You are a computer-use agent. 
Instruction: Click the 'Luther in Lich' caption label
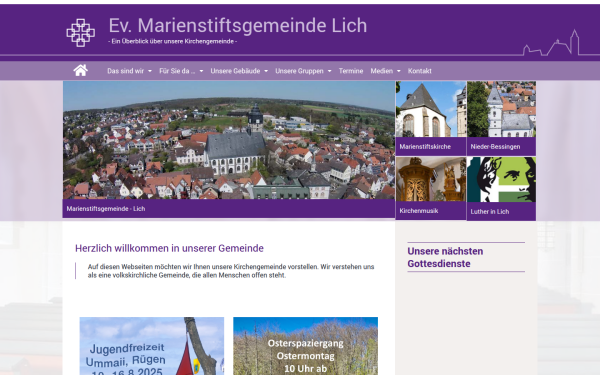(x=490, y=212)
